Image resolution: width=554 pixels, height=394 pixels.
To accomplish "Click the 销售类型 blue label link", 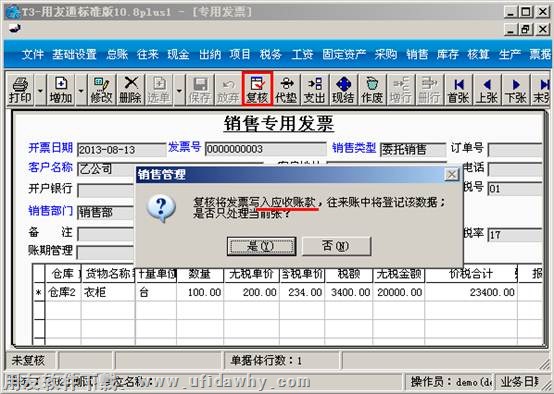I will tap(354, 148).
